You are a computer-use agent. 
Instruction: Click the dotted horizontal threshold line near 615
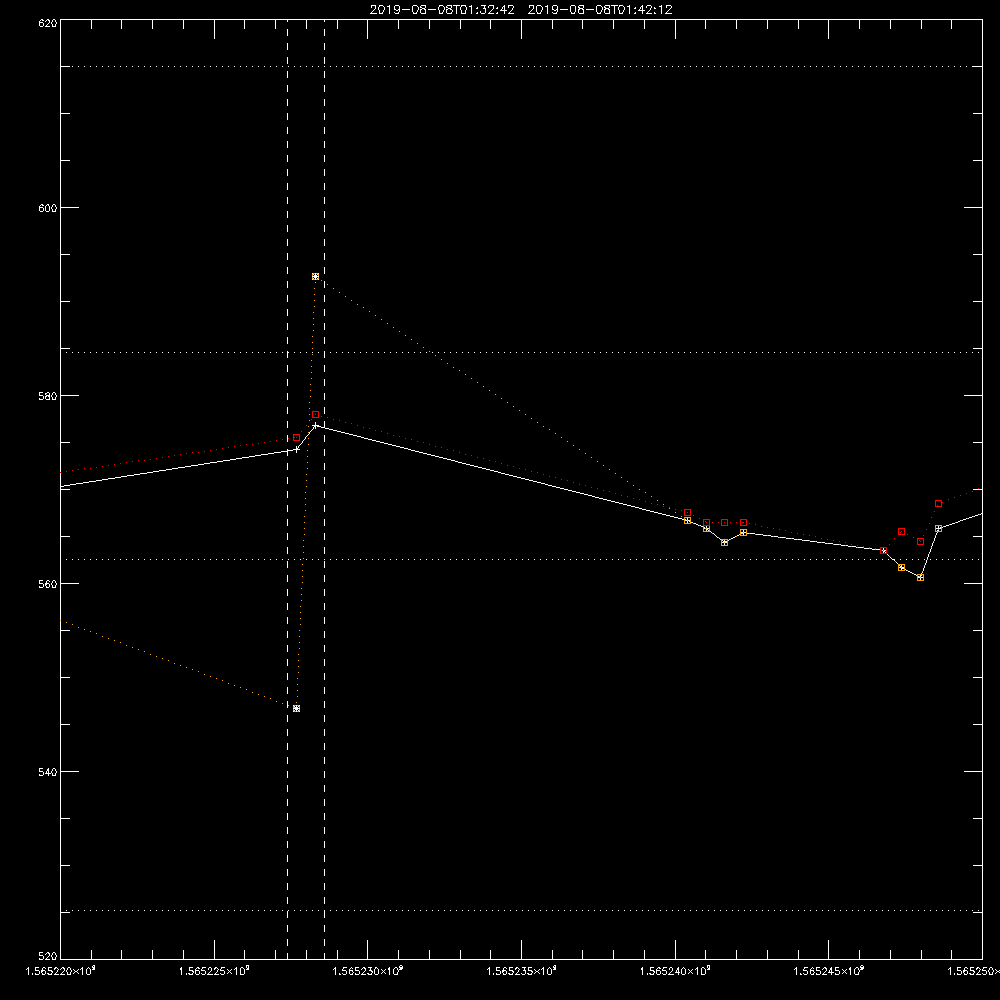pos(521,66)
